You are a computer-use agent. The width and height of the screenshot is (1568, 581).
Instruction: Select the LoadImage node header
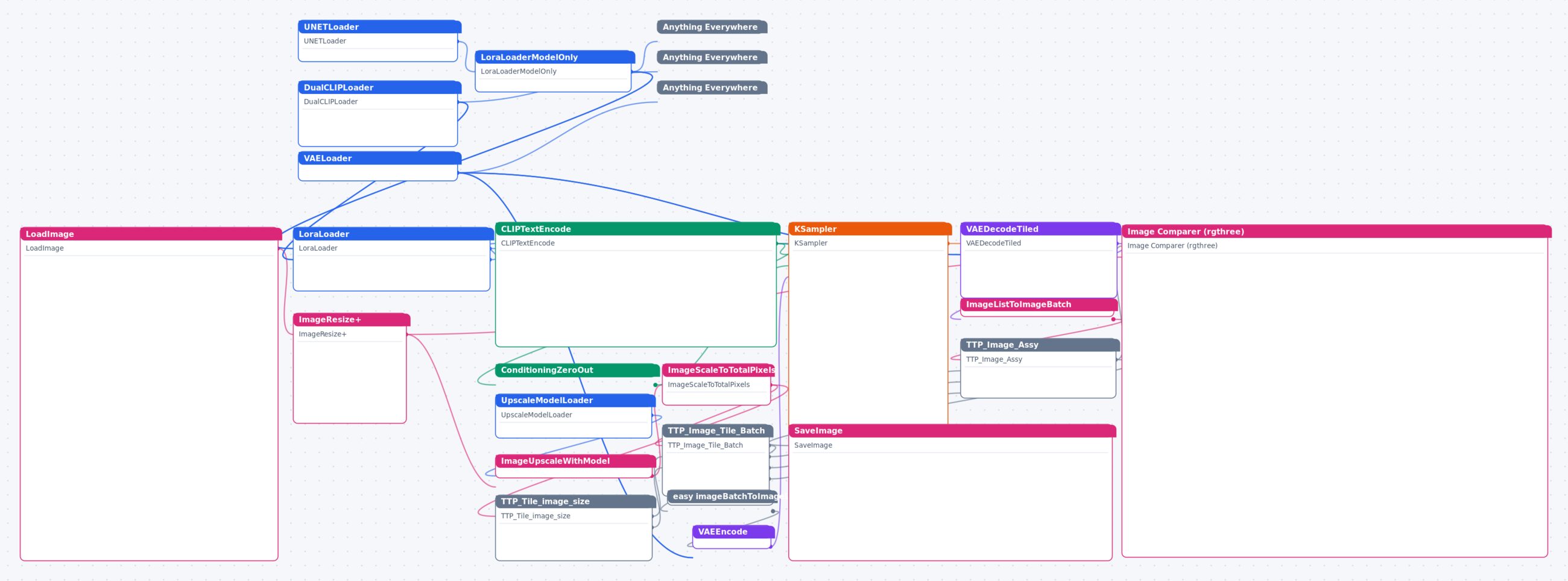(x=150, y=234)
